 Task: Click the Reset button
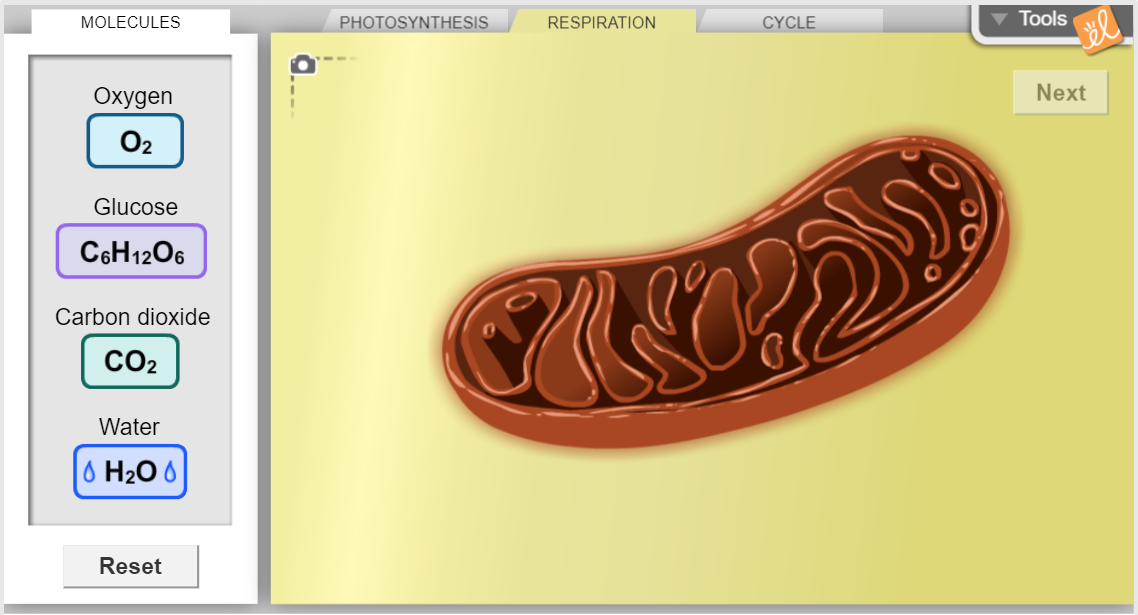pyautogui.click(x=131, y=566)
